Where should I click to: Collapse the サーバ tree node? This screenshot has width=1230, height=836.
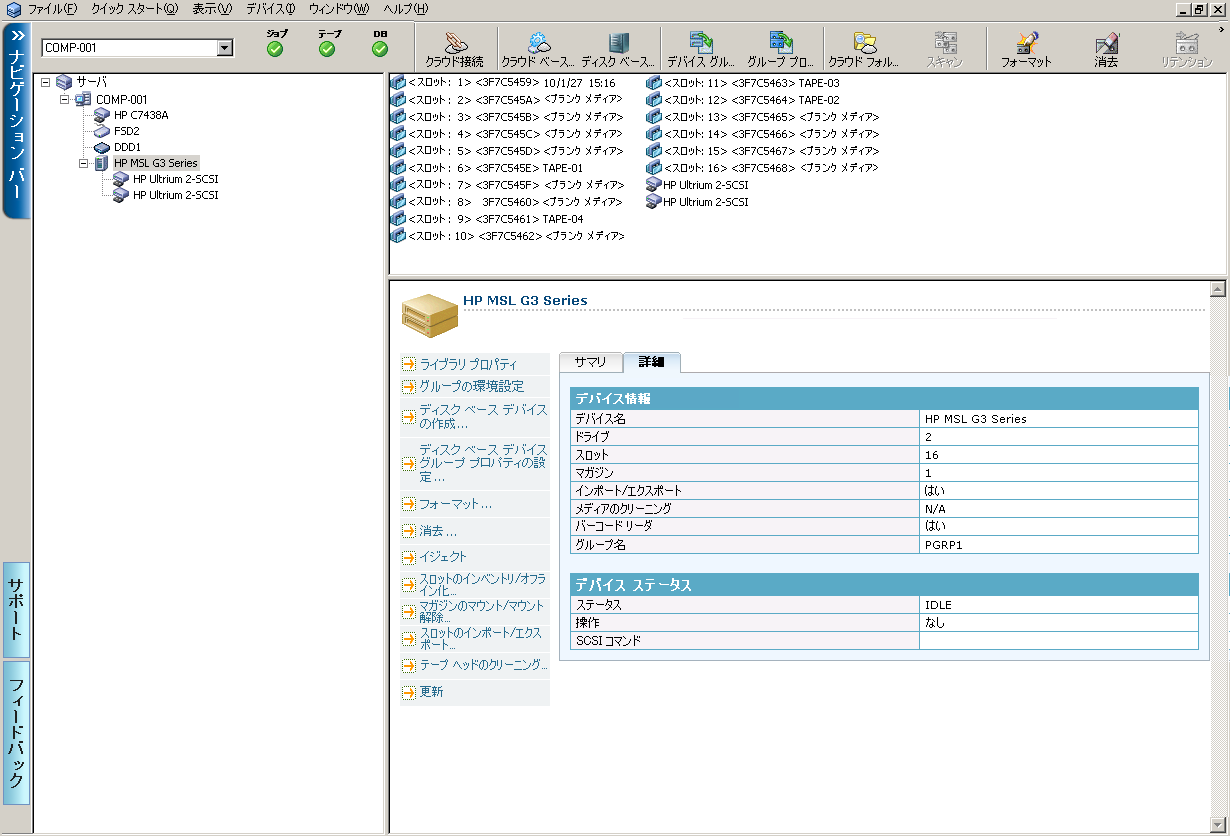point(46,83)
